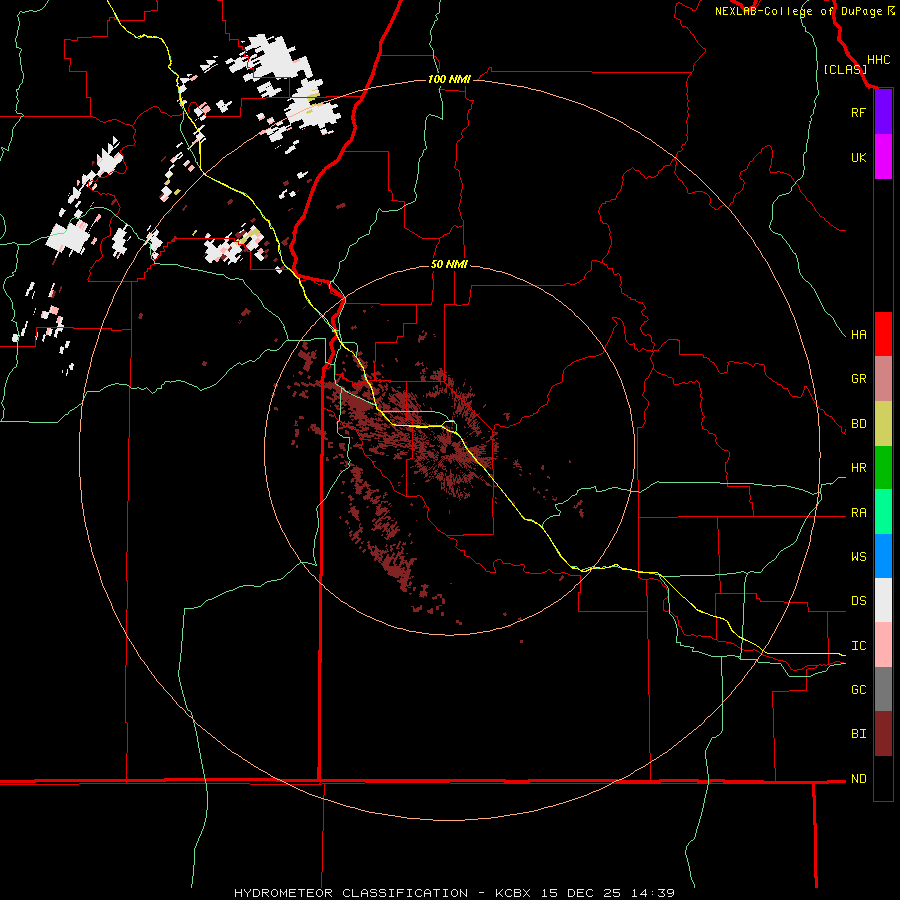
Task: Click the gray GC legend swatch
Action: click(x=883, y=689)
